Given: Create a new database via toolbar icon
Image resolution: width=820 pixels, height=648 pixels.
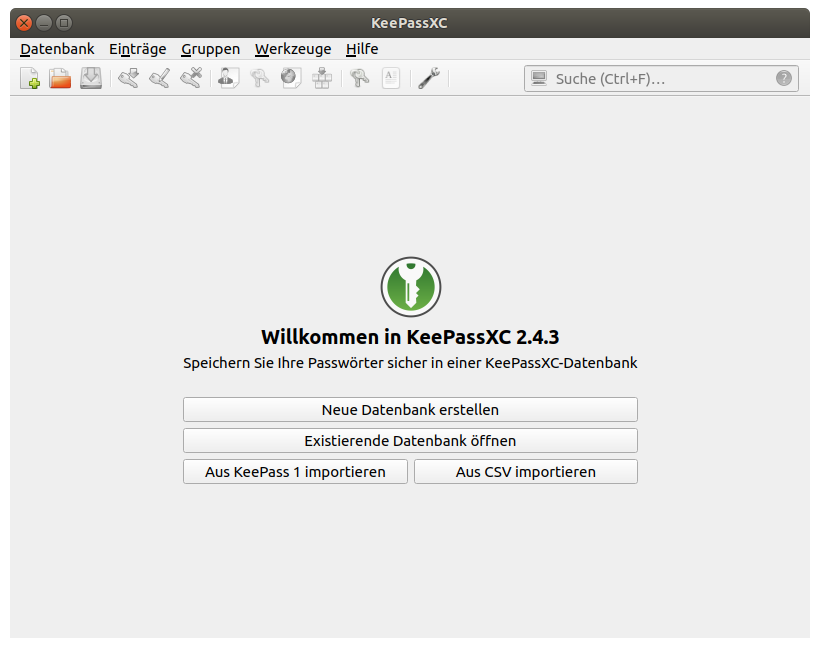Looking at the screenshot, I should click(x=29, y=78).
